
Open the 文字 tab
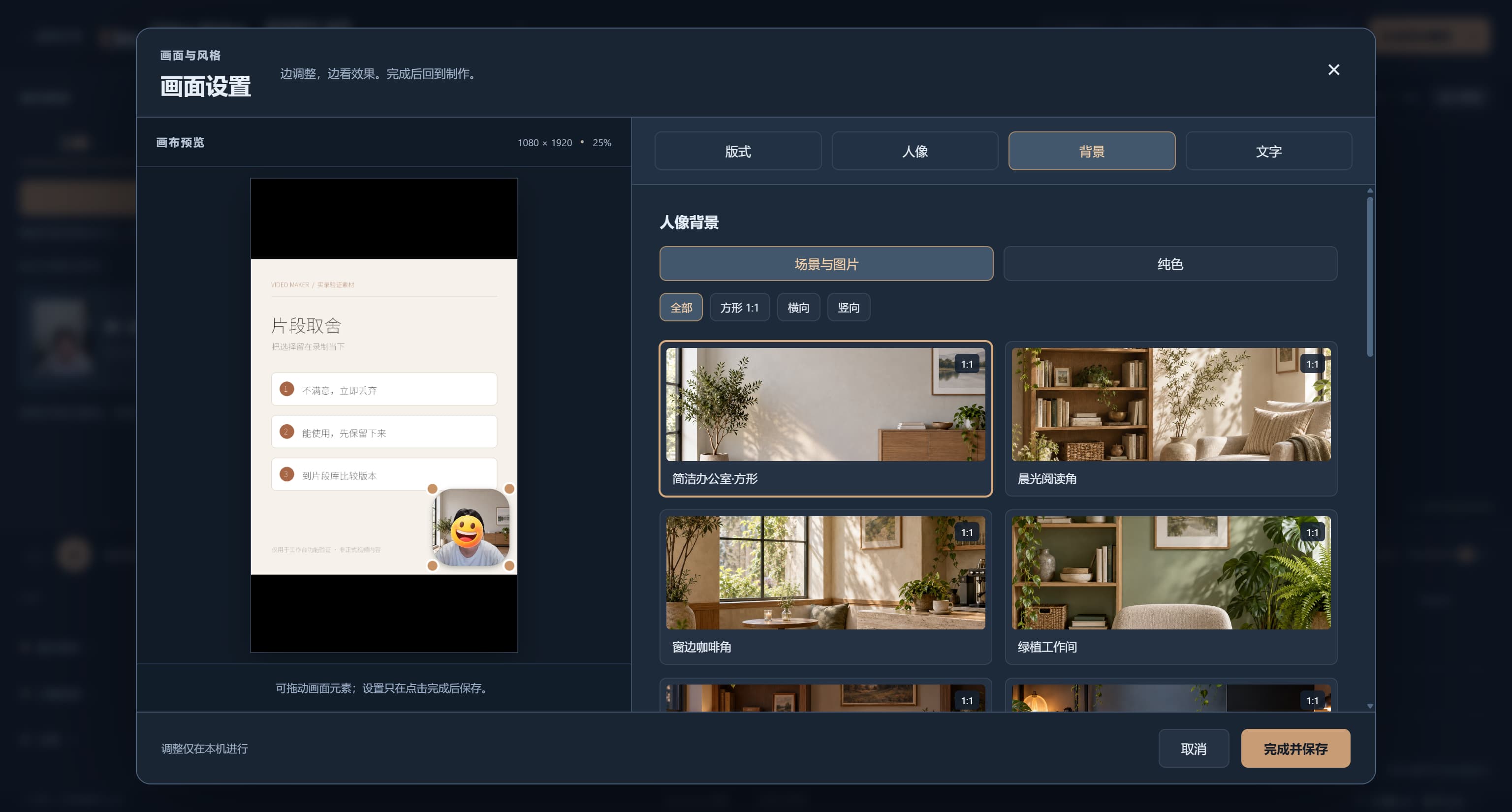pyautogui.click(x=1268, y=152)
